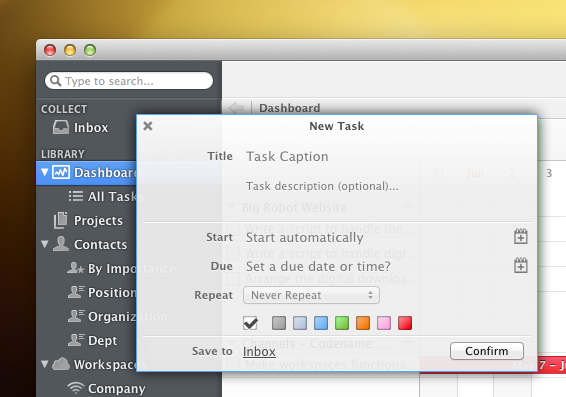The width and height of the screenshot is (566, 397).
Task: Close the New Task dialog with X
Action: coord(148,126)
